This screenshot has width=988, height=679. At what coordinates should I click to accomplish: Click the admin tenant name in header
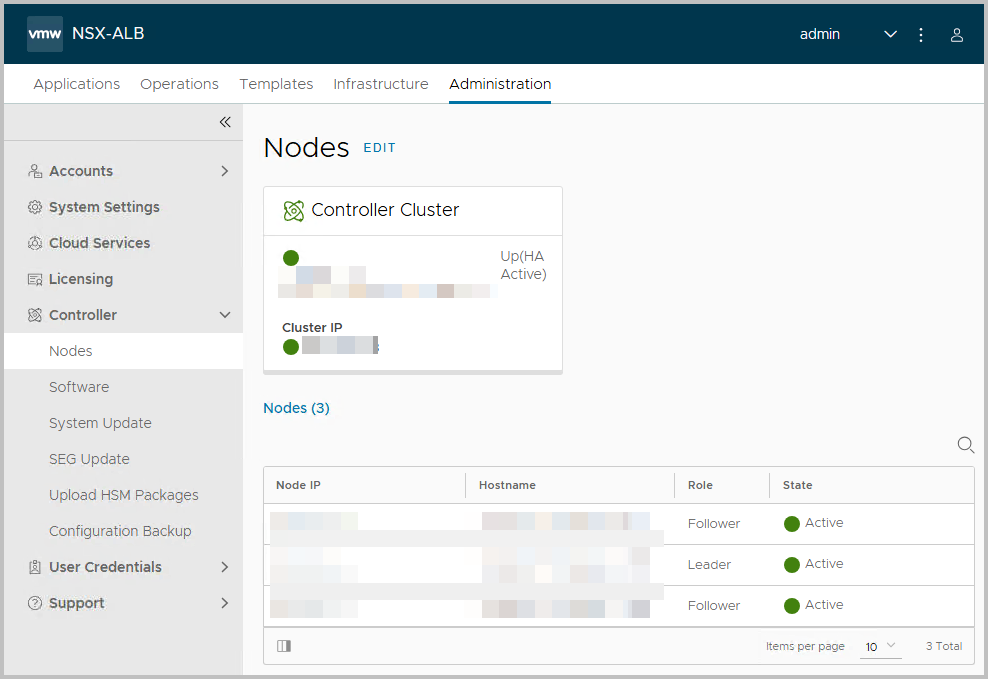[819, 34]
